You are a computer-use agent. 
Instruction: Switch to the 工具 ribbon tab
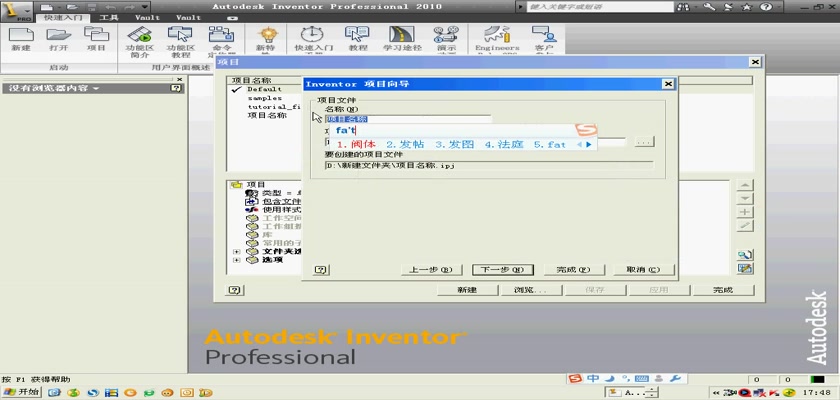pos(109,18)
